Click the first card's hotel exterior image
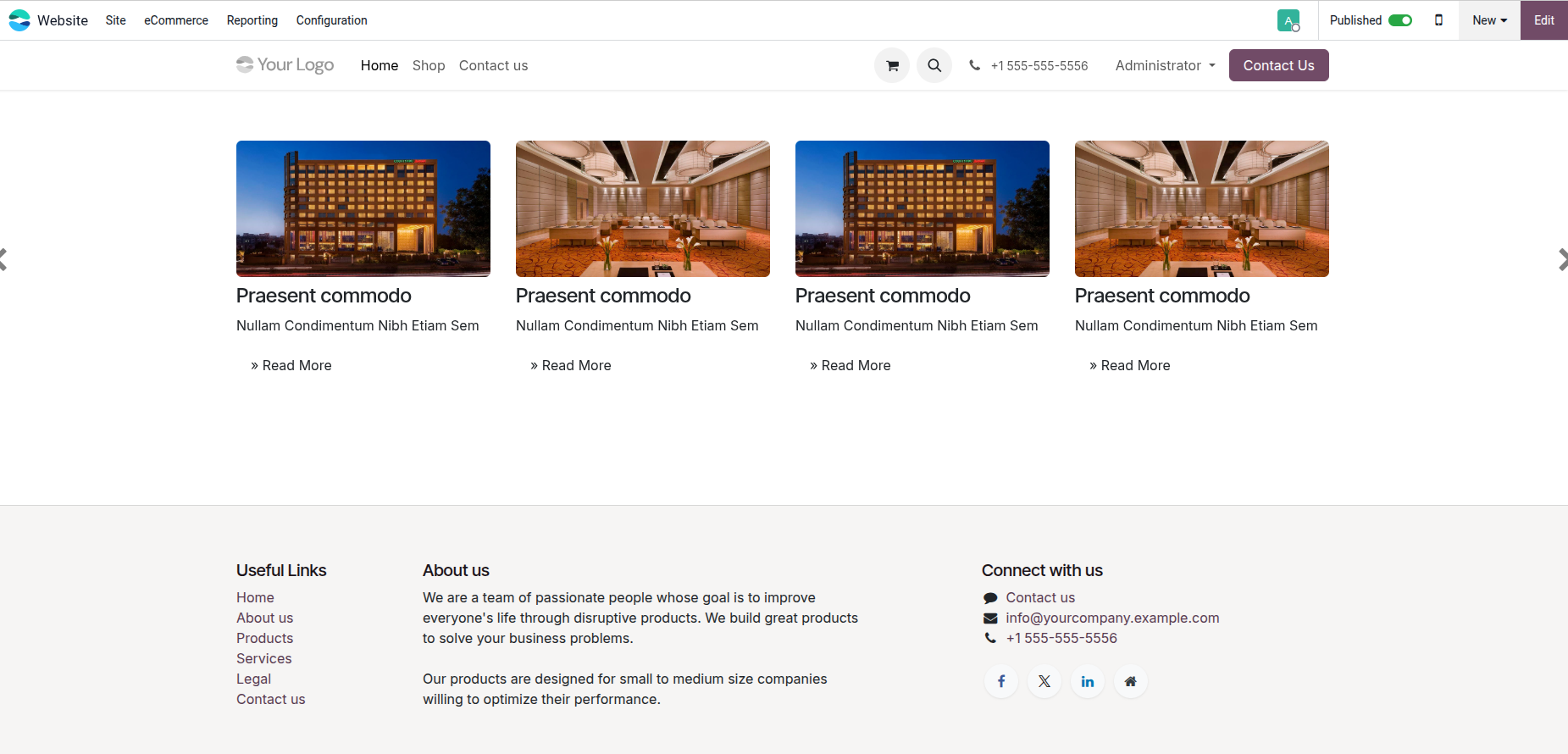 tap(363, 208)
